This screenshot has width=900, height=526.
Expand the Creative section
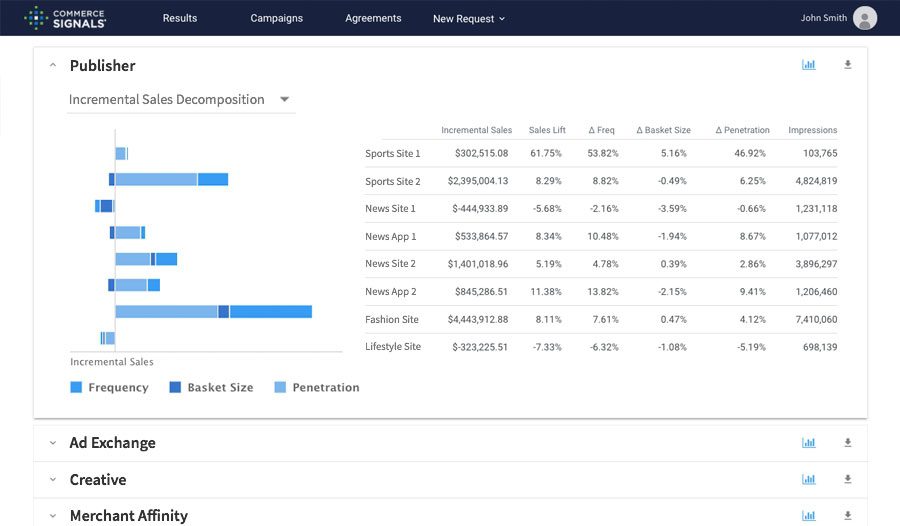tap(53, 480)
